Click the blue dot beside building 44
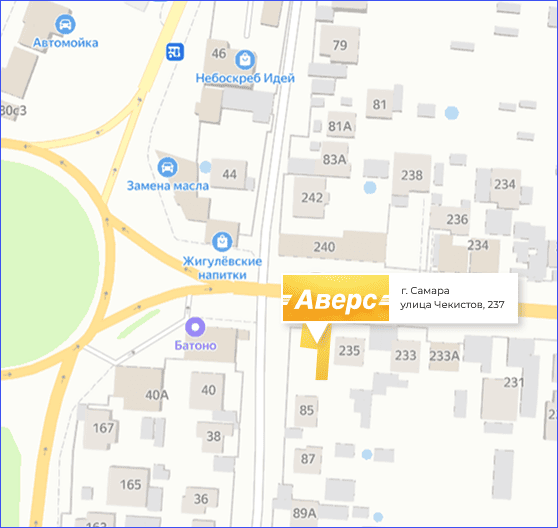The image size is (558, 528). [x=206, y=167]
